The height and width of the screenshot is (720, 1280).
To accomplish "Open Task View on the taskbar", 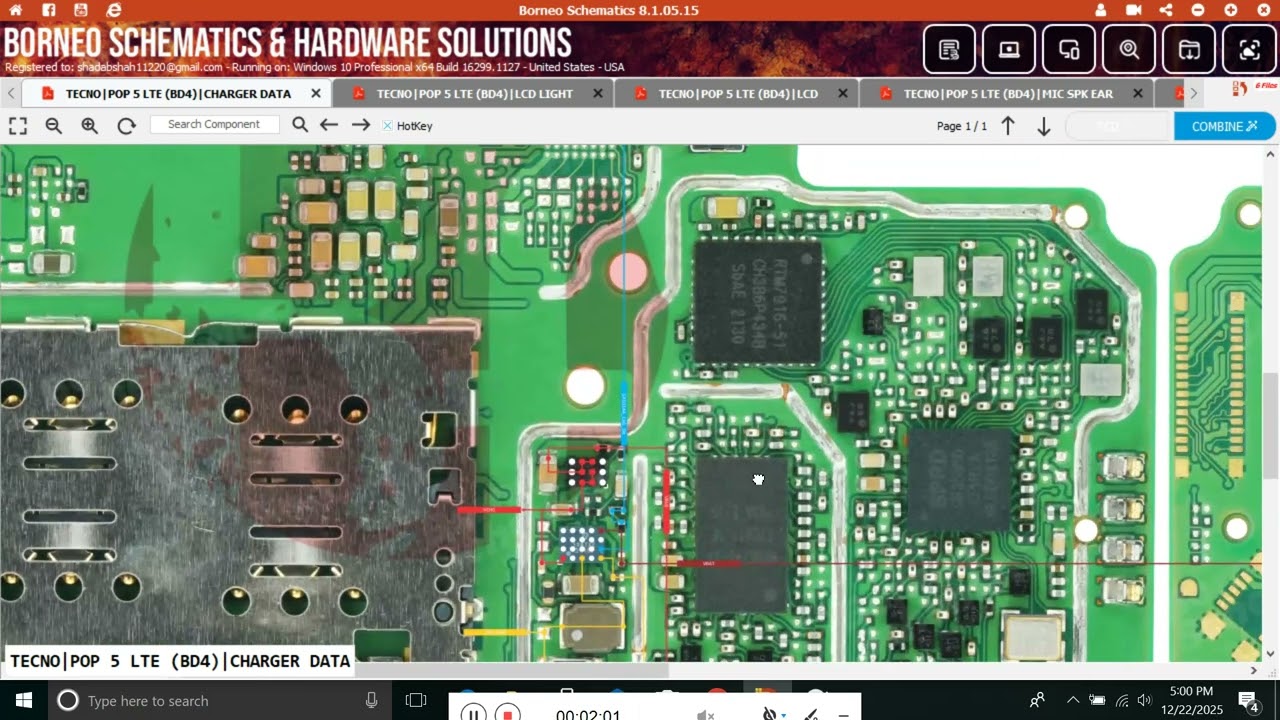I will [x=416, y=700].
